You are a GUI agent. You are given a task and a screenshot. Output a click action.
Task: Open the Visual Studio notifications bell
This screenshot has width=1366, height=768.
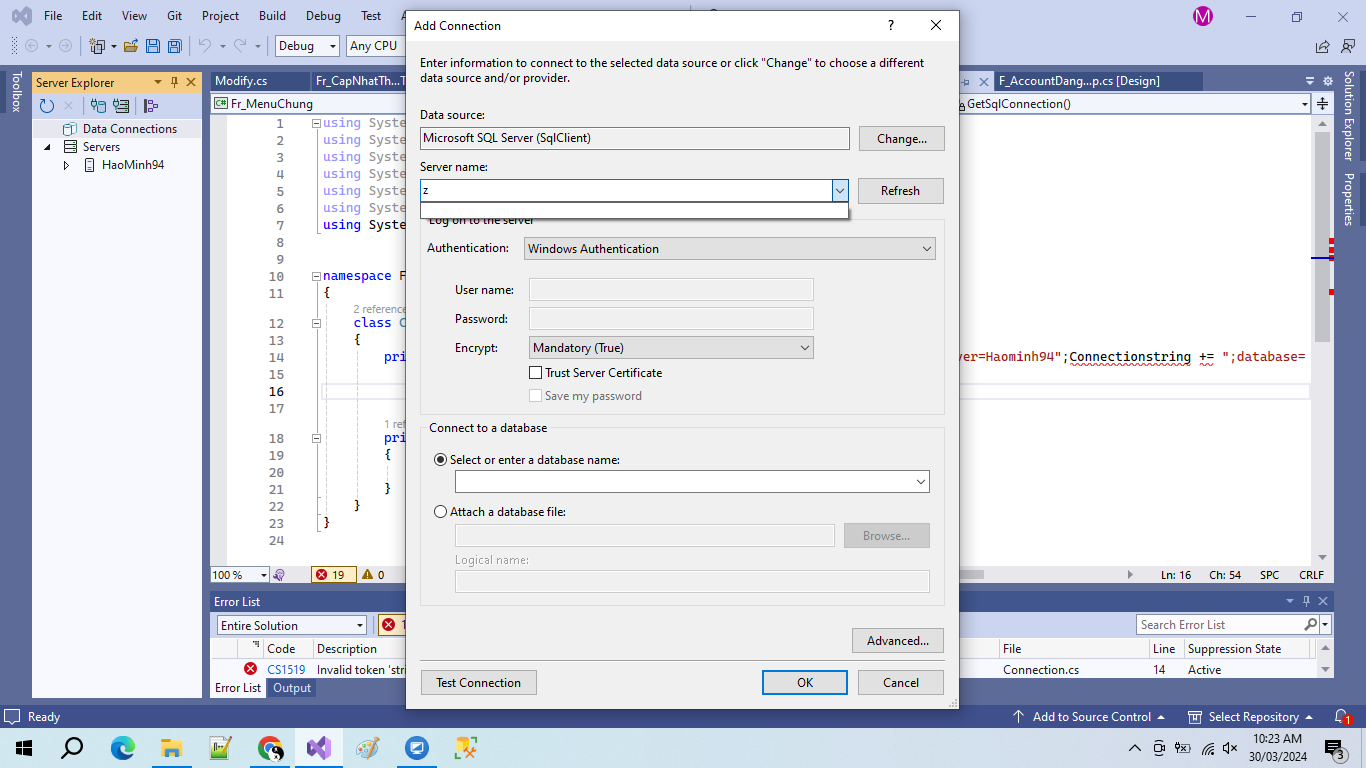click(x=1344, y=717)
